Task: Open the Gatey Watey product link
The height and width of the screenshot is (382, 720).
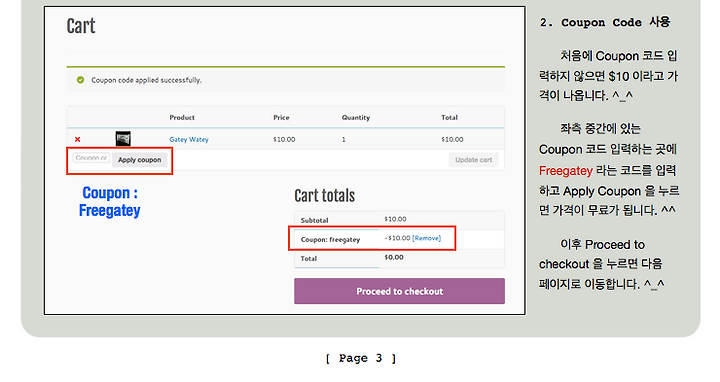Action: tap(189, 140)
